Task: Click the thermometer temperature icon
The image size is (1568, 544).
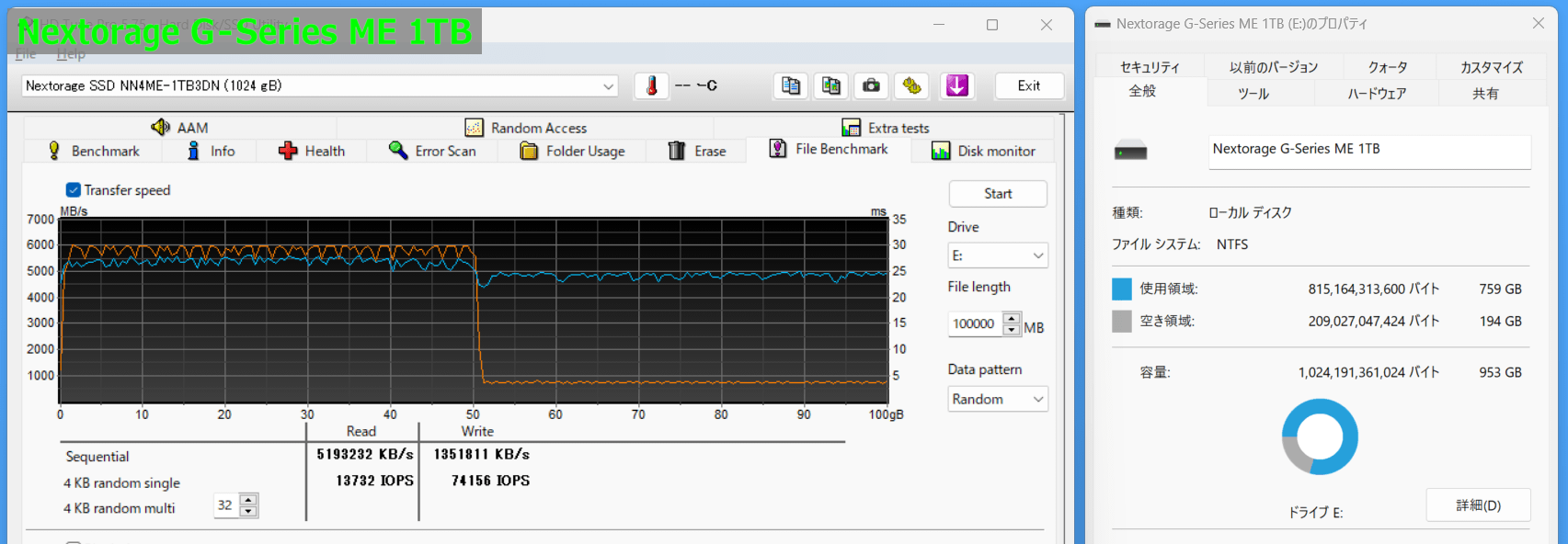Action: point(651,85)
